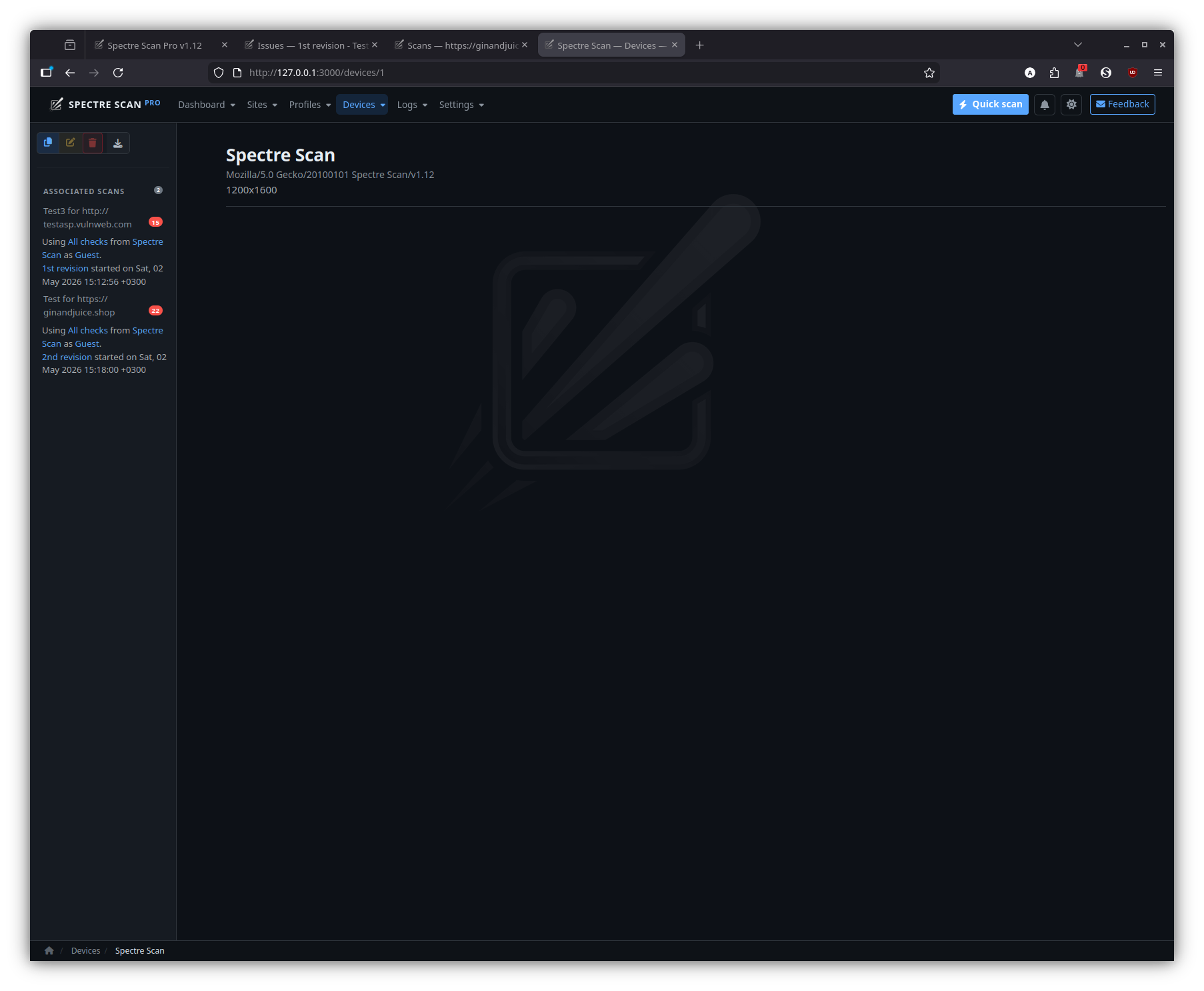Viewport: 1204px width, 991px height.
Task: Click Devices in the bottom breadcrumb
Action: coord(86,951)
